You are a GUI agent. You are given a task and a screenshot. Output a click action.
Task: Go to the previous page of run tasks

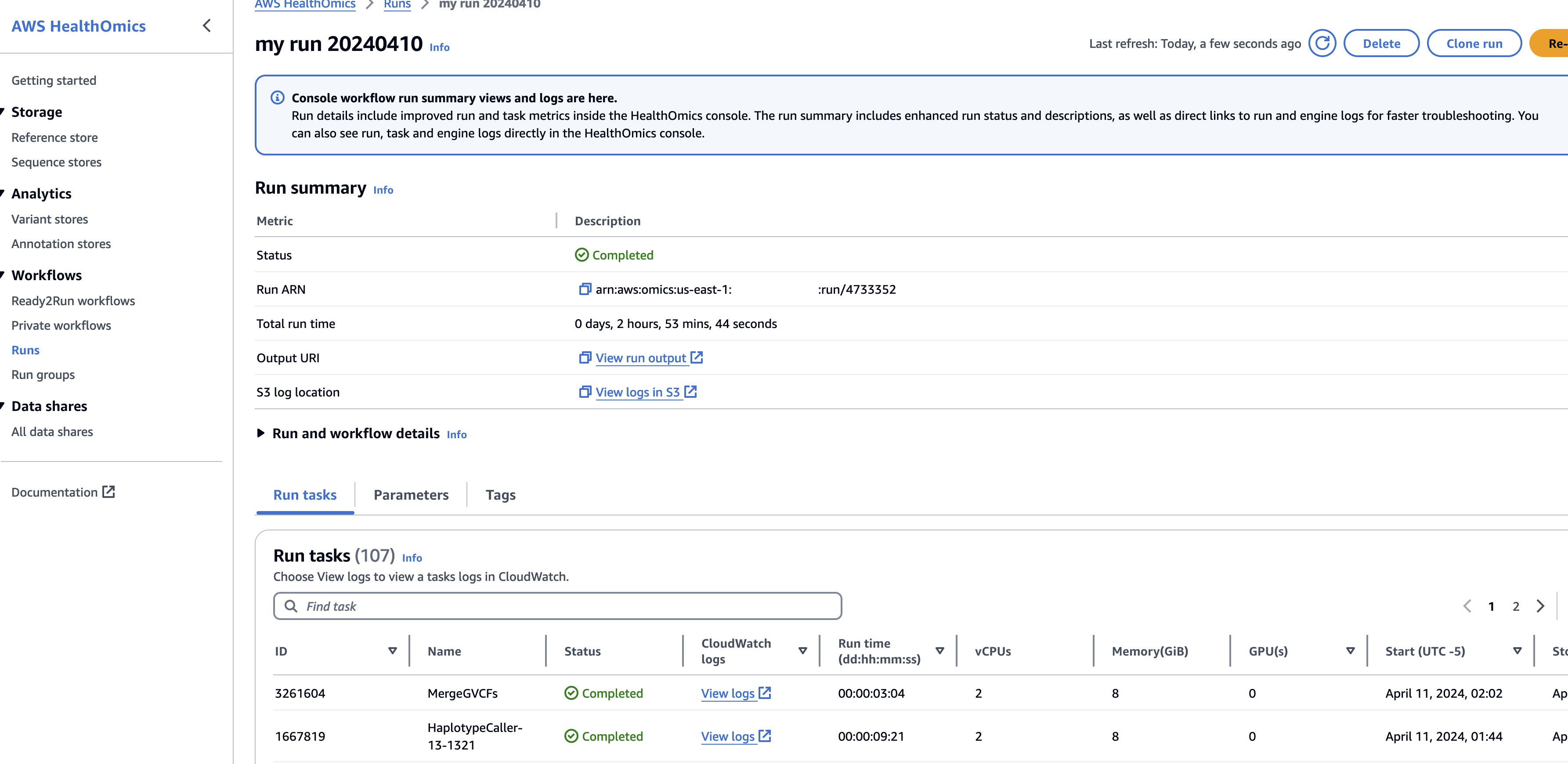pos(1467,606)
